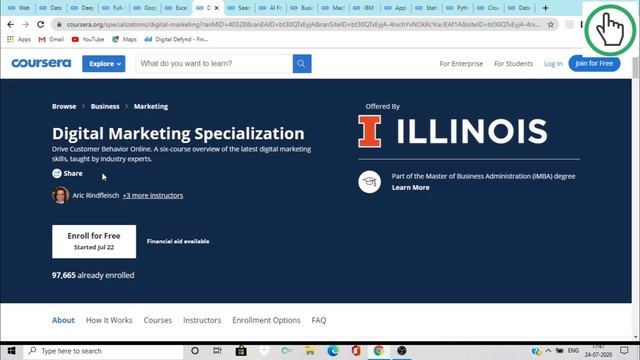The height and width of the screenshot is (360, 640).
Task: Click the graduation cap degree icon
Action: point(369,182)
